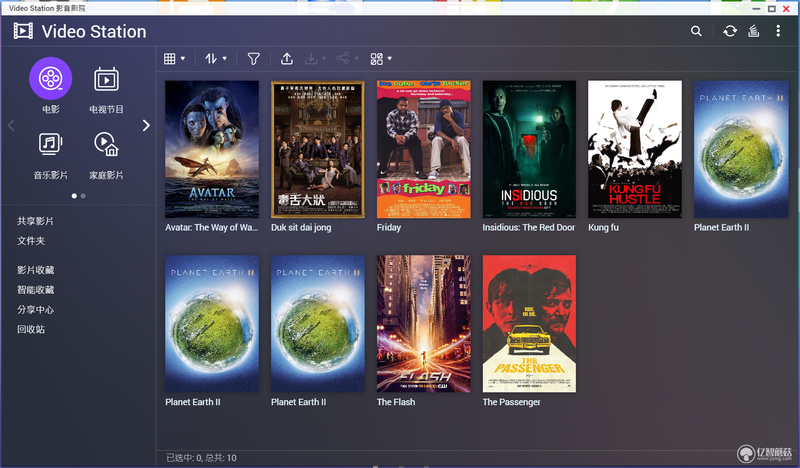Open the Insidious: The Red Door poster
800x468 pixels.
(x=529, y=149)
